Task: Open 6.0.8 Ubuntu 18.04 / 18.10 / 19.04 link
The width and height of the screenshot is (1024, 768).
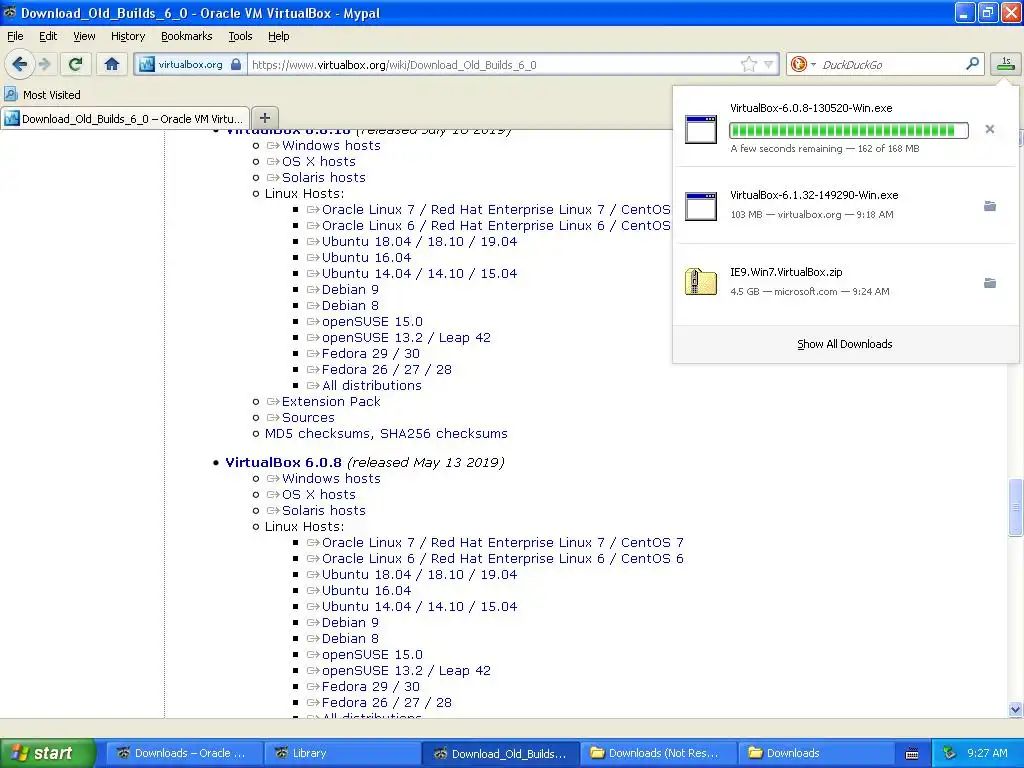Action: pos(419,575)
